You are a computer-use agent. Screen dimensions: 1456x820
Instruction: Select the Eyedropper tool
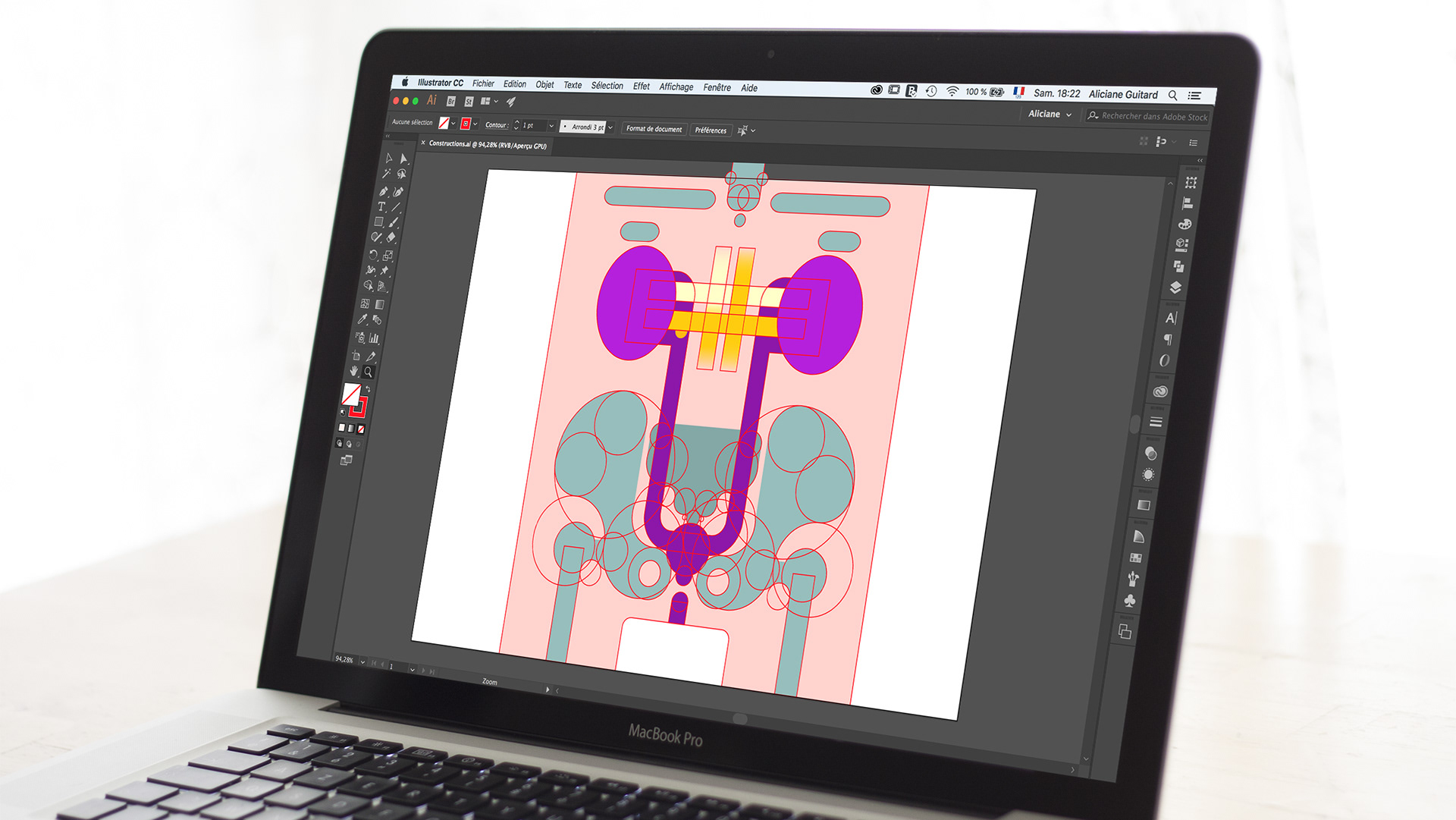point(362,319)
